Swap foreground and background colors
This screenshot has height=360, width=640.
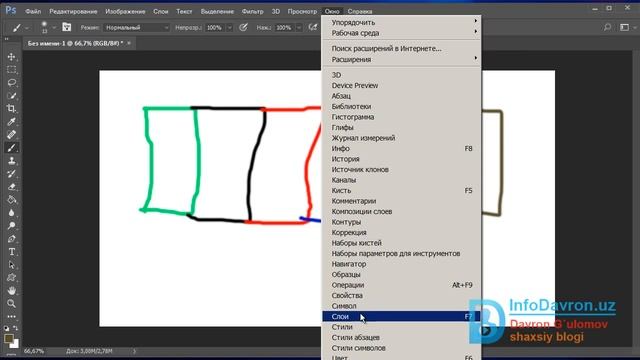[x=16, y=328]
